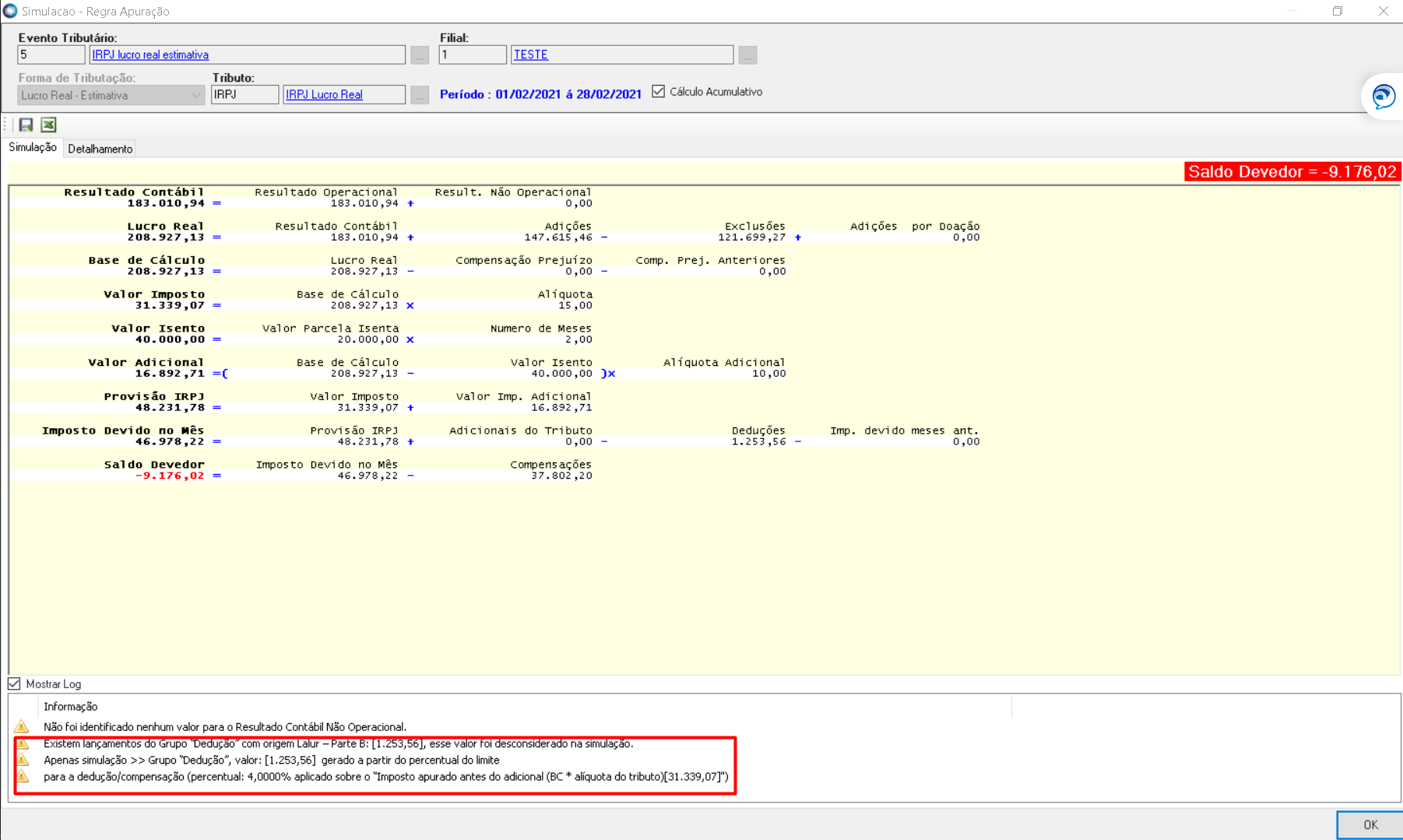
Task: Click the Informação log column header
Action: tap(71, 707)
